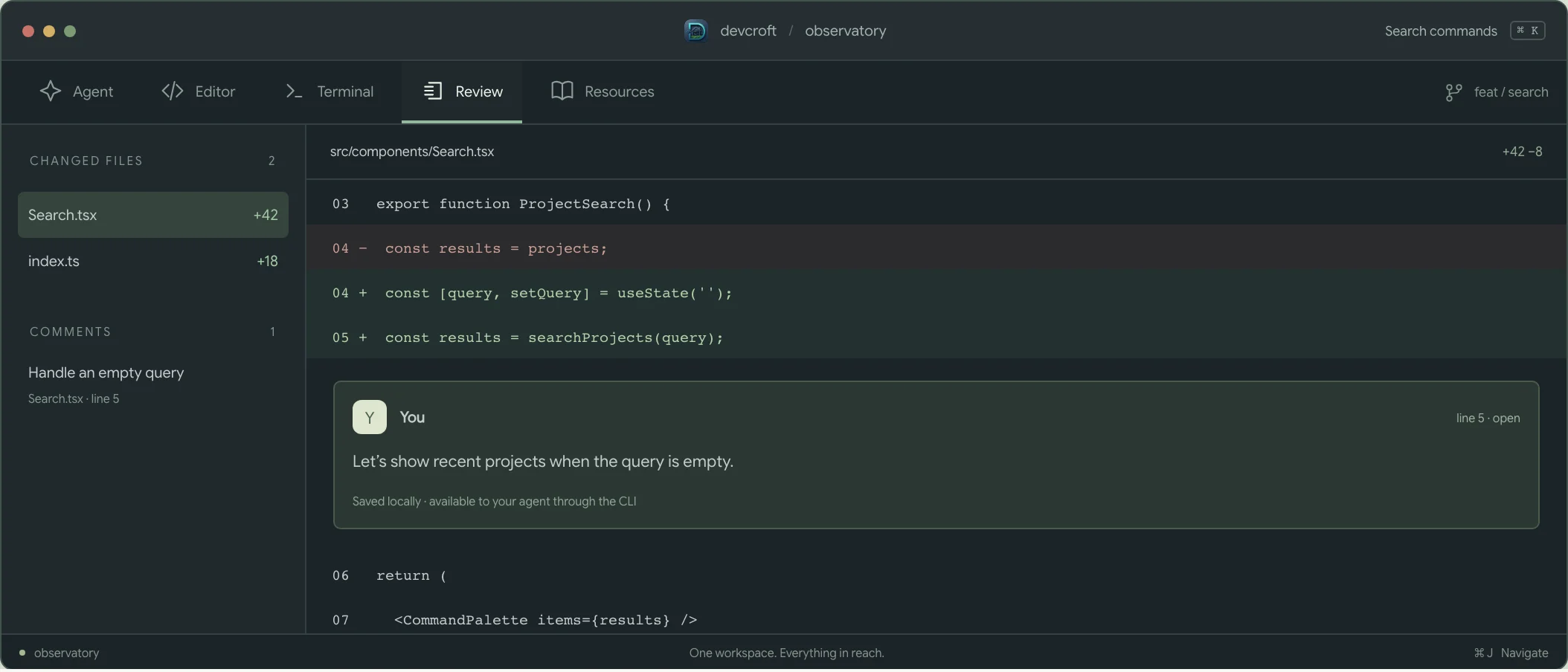Click the 'Saved locally' note in comment
This screenshot has width=1568, height=672.
(495, 501)
